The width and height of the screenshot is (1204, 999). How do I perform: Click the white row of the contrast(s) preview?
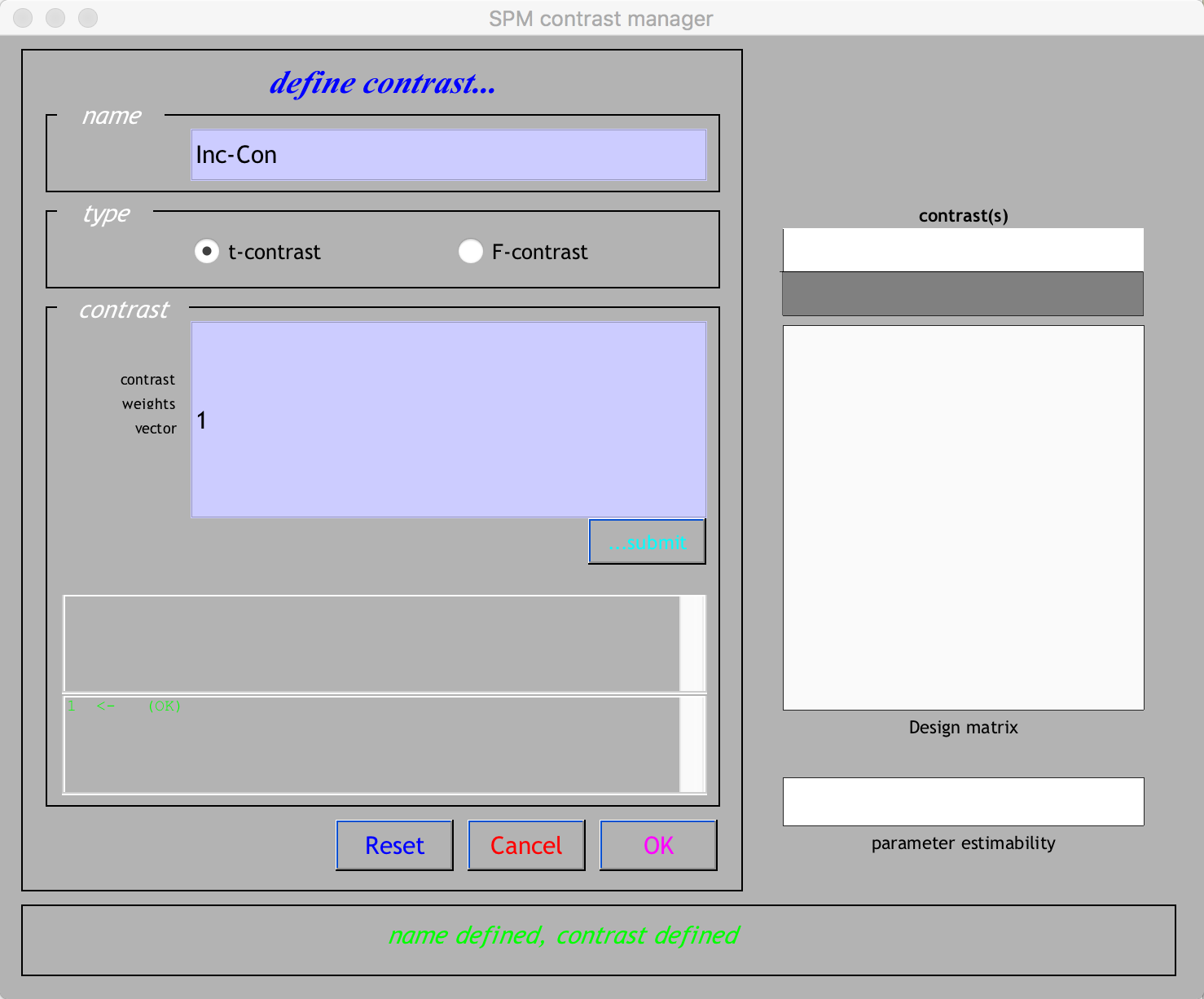coord(963,250)
